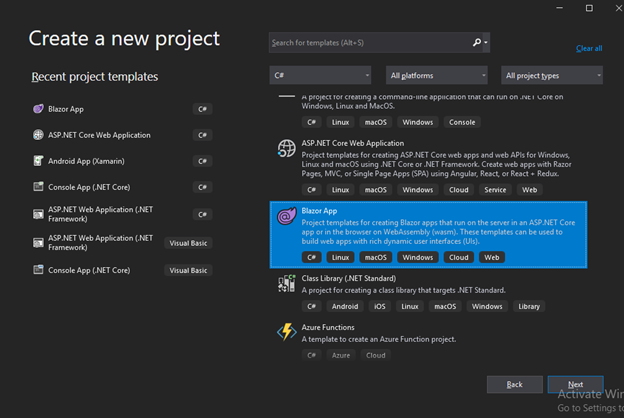Click the ASP.NET Core Web Application icon in the template list

click(x=286, y=148)
